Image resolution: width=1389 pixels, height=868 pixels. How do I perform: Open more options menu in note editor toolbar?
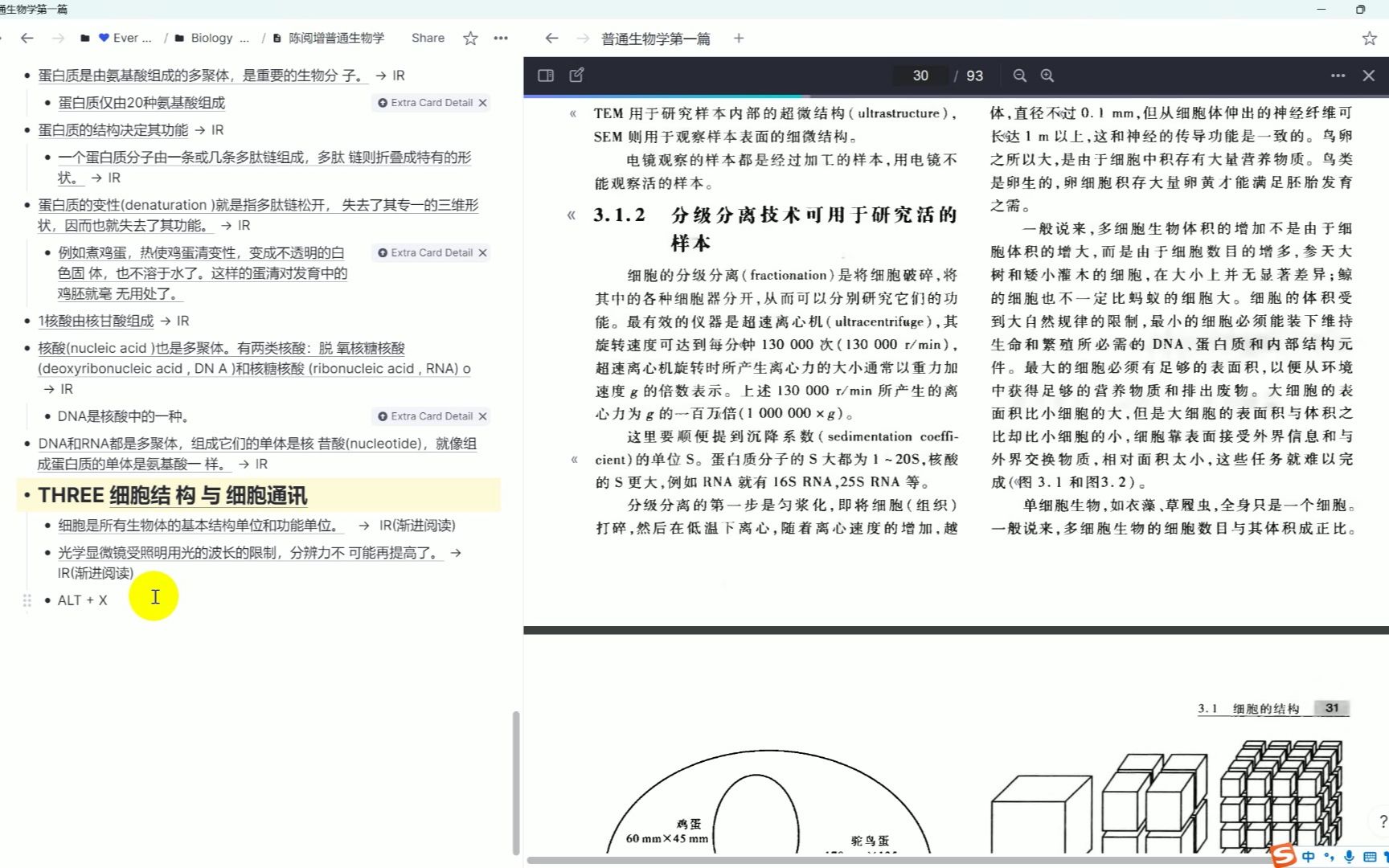(x=501, y=38)
